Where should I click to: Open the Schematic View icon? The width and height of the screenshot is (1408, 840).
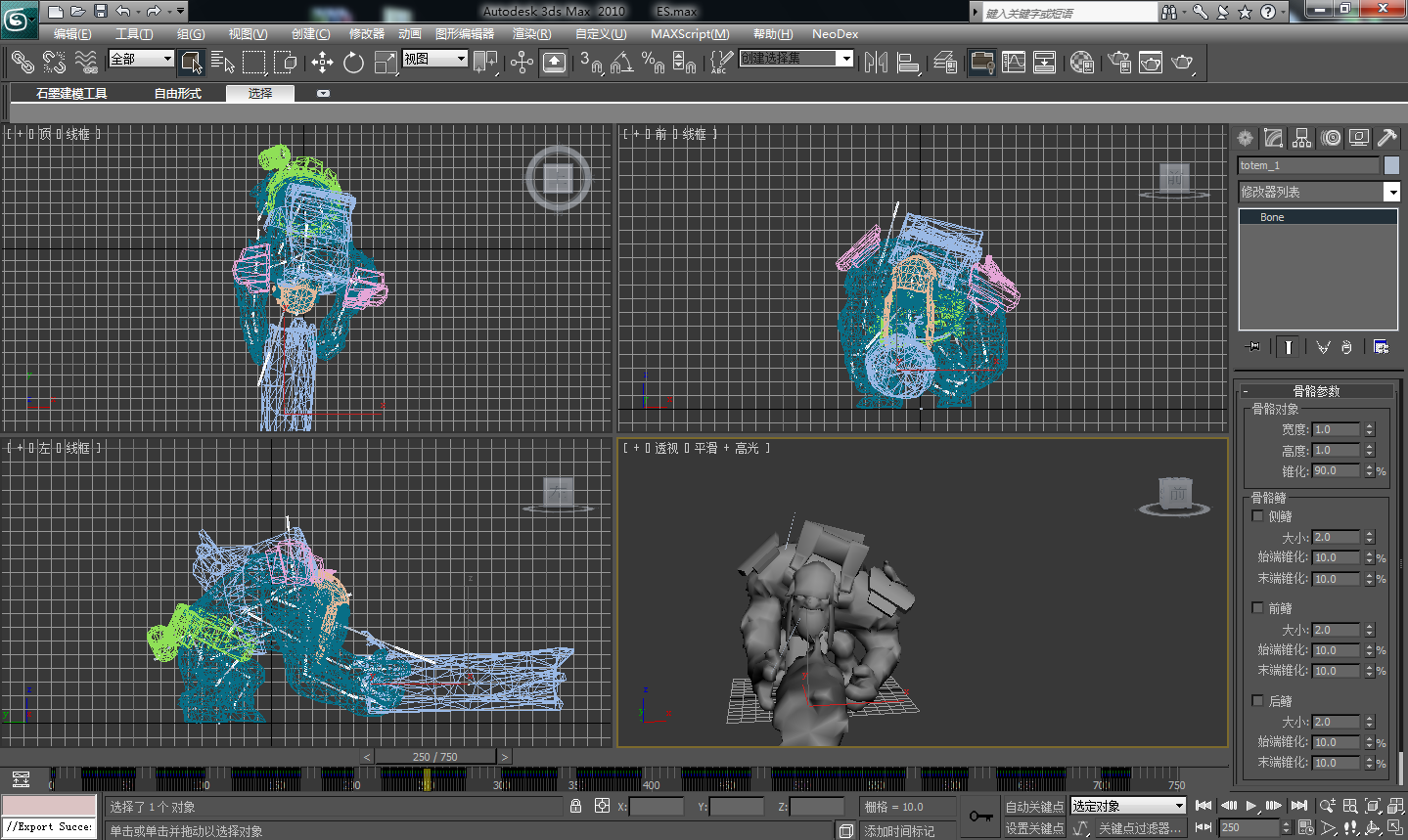1045,63
